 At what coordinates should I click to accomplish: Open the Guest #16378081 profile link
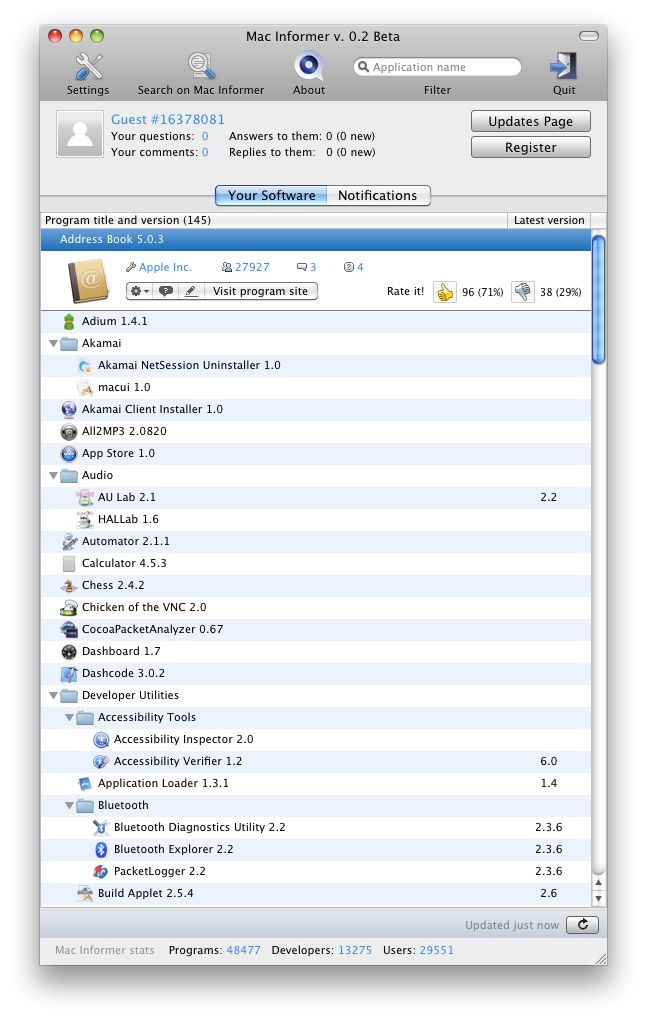168,120
